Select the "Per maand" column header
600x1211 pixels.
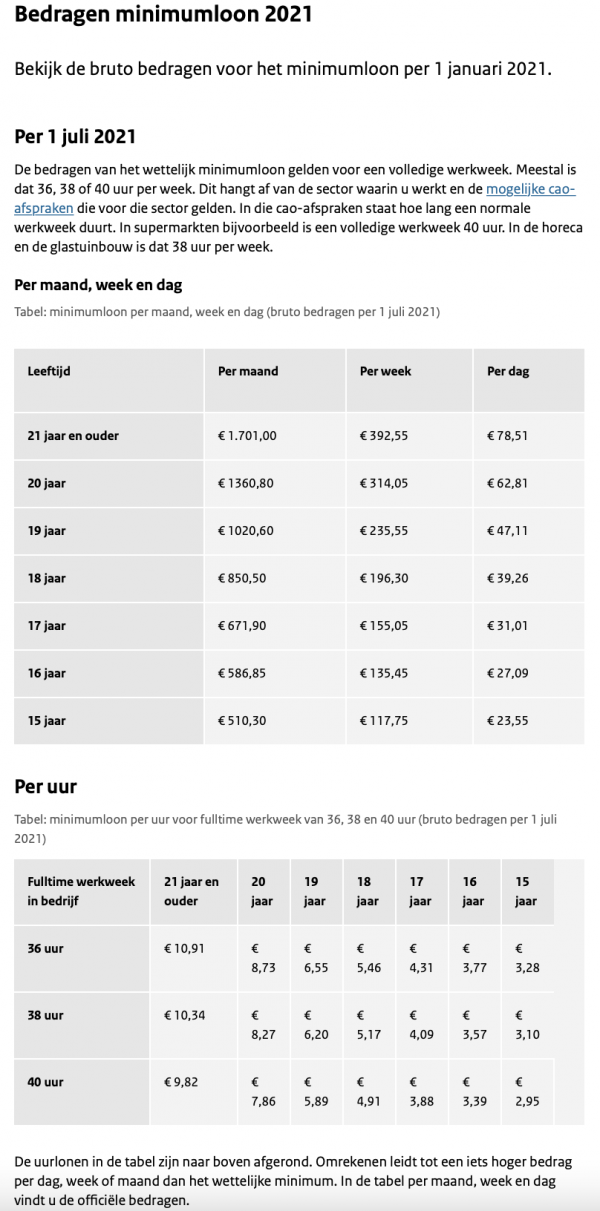[x=248, y=371]
